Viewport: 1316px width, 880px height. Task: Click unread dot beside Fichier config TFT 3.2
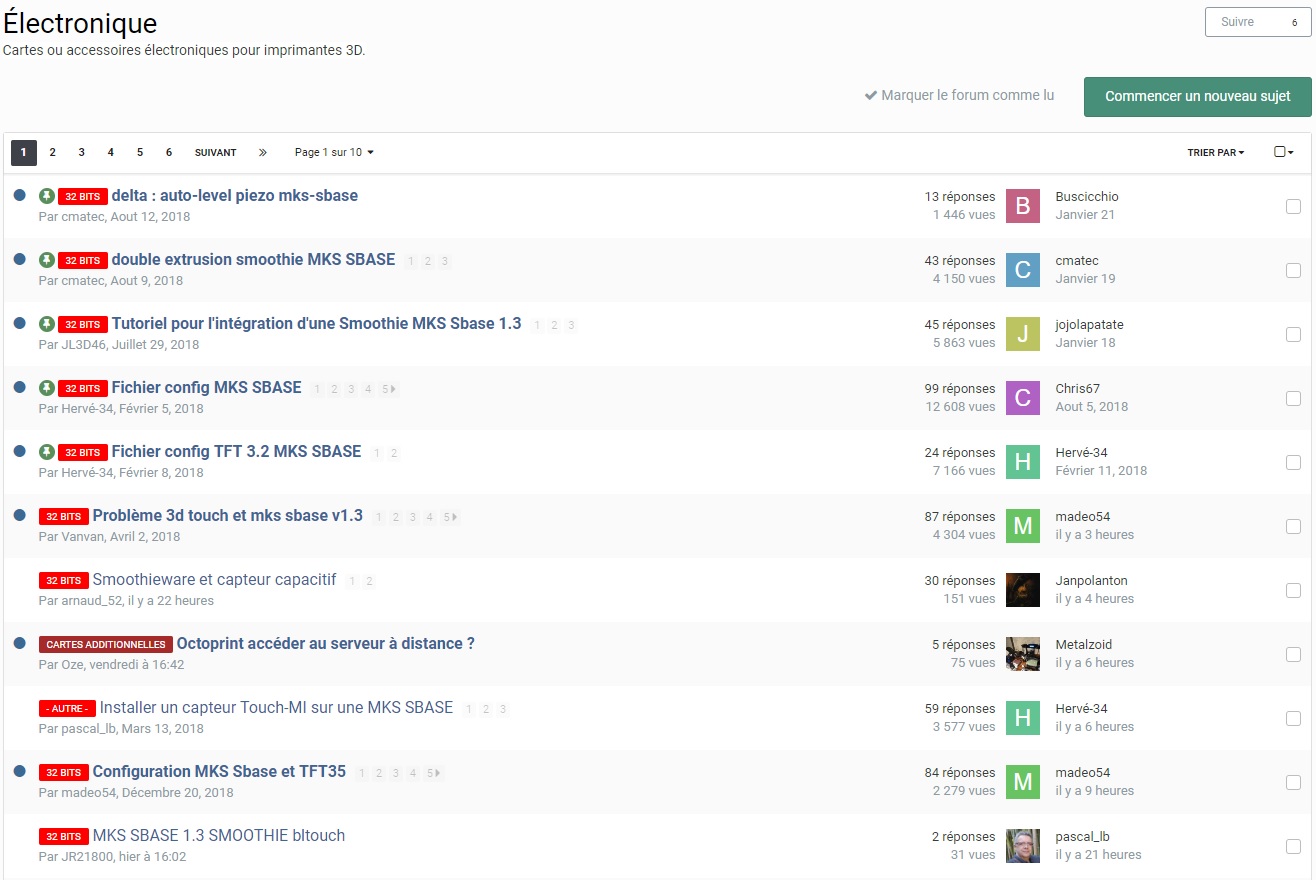coord(19,451)
